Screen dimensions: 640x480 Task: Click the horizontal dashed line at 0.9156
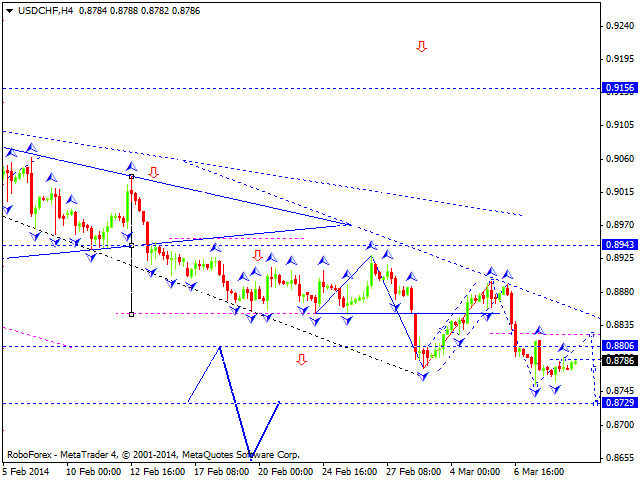pyautogui.click(x=300, y=89)
